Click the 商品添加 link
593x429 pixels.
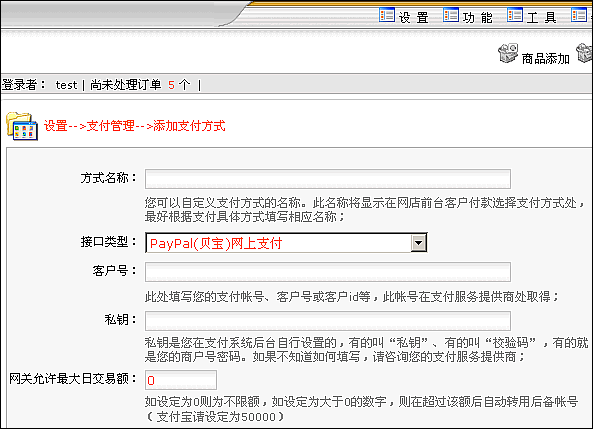point(546,59)
